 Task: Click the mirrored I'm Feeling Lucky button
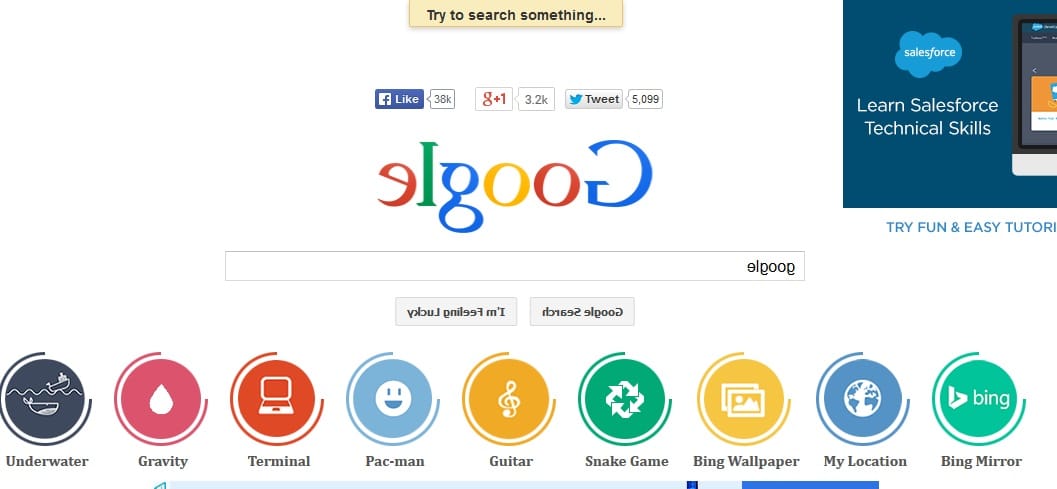pyautogui.click(x=456, y=312)
